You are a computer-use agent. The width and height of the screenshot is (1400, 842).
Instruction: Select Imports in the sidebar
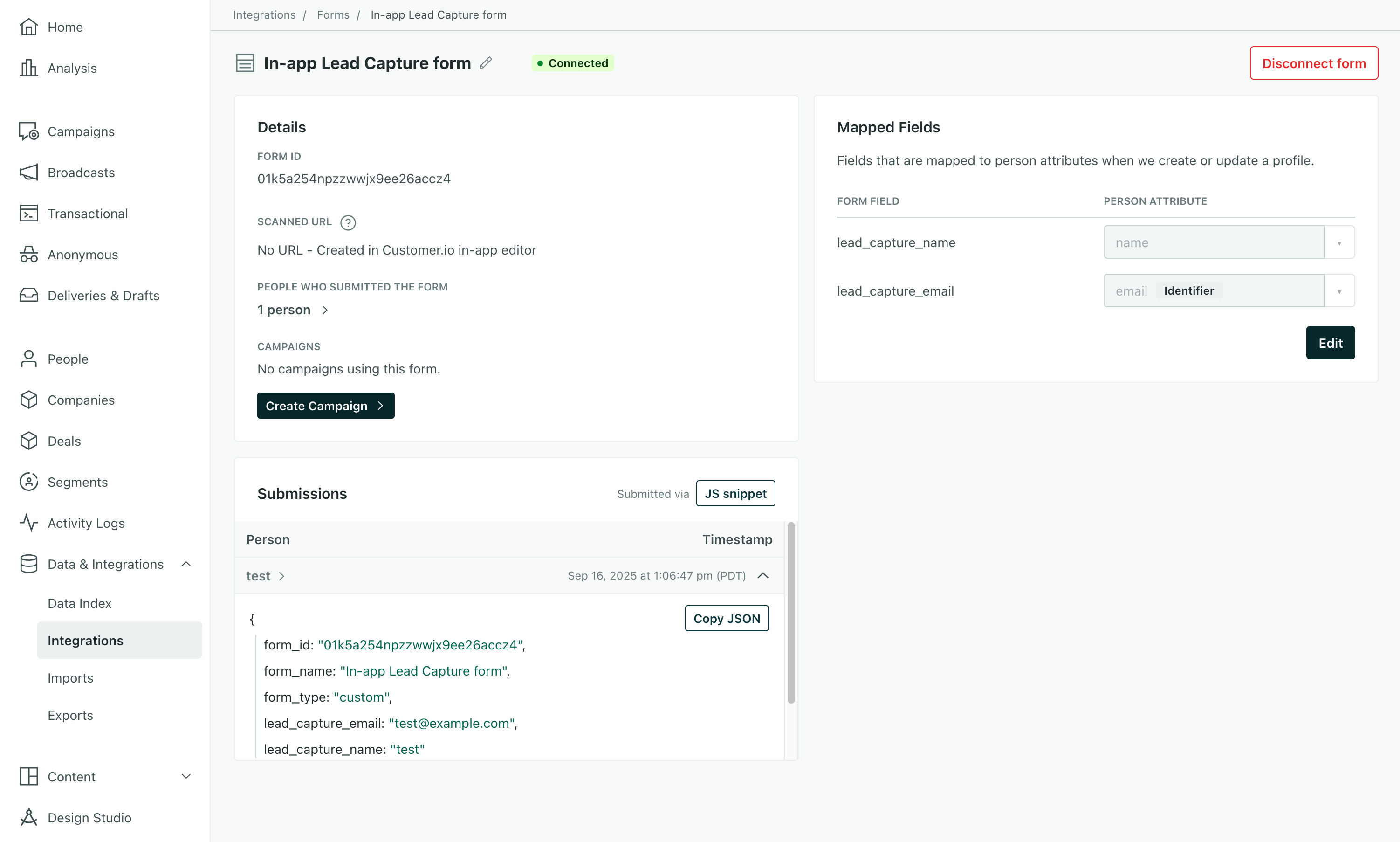(70, 677)
